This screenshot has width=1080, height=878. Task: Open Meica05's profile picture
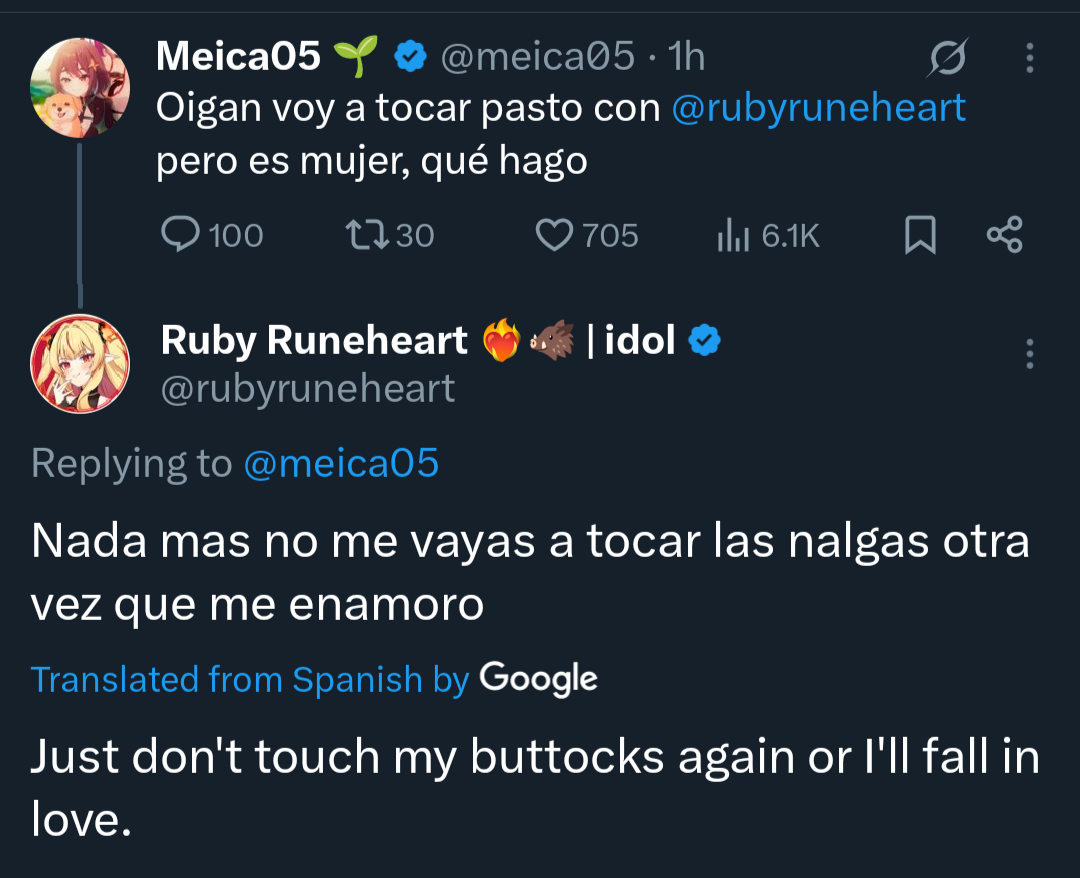(x=80, y=88)
